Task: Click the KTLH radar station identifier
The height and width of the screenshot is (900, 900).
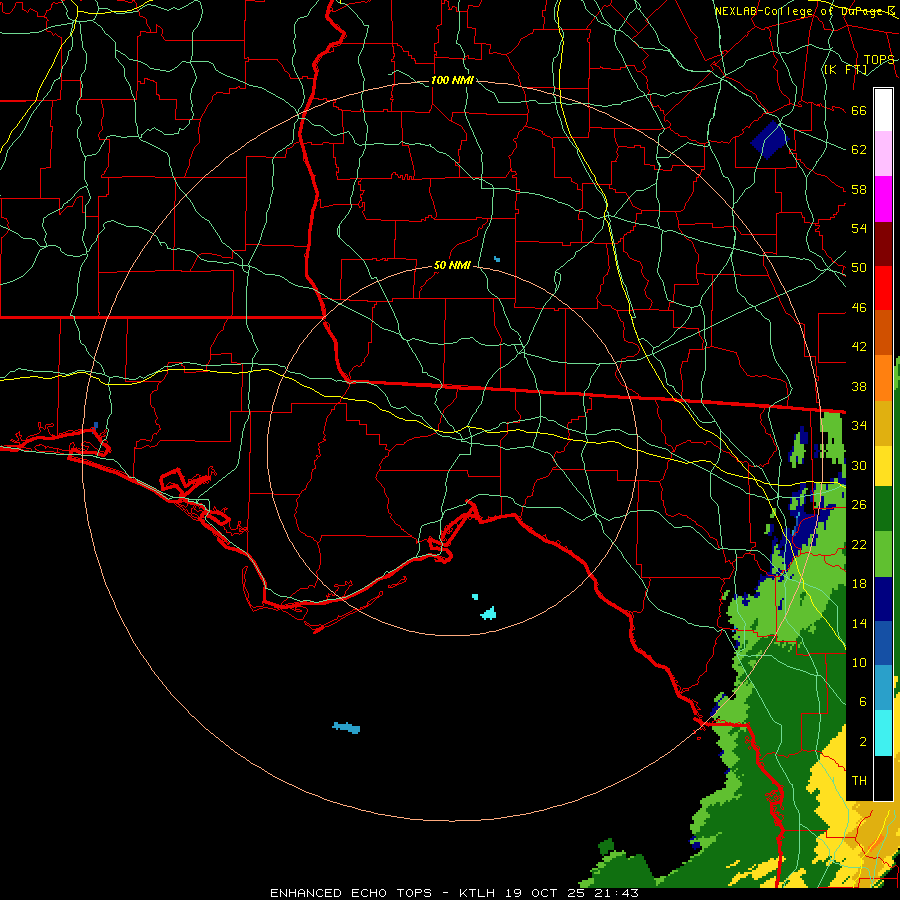Action: 478,893
